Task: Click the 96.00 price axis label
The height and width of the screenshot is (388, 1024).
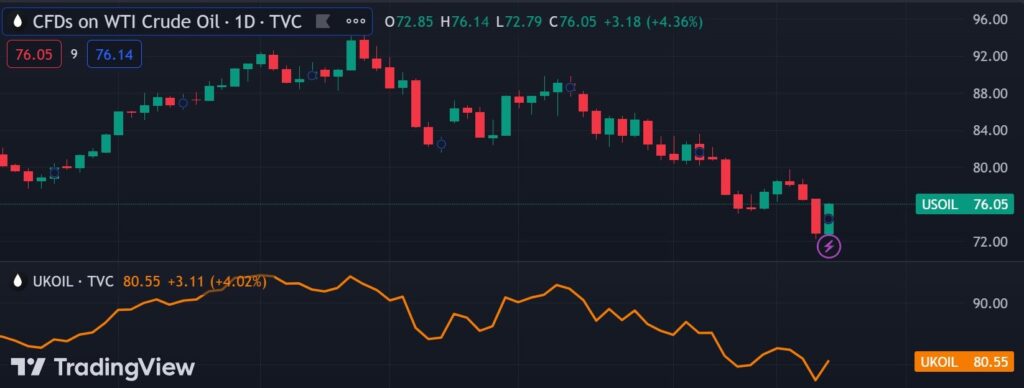Action: click(x=989, y=20)
